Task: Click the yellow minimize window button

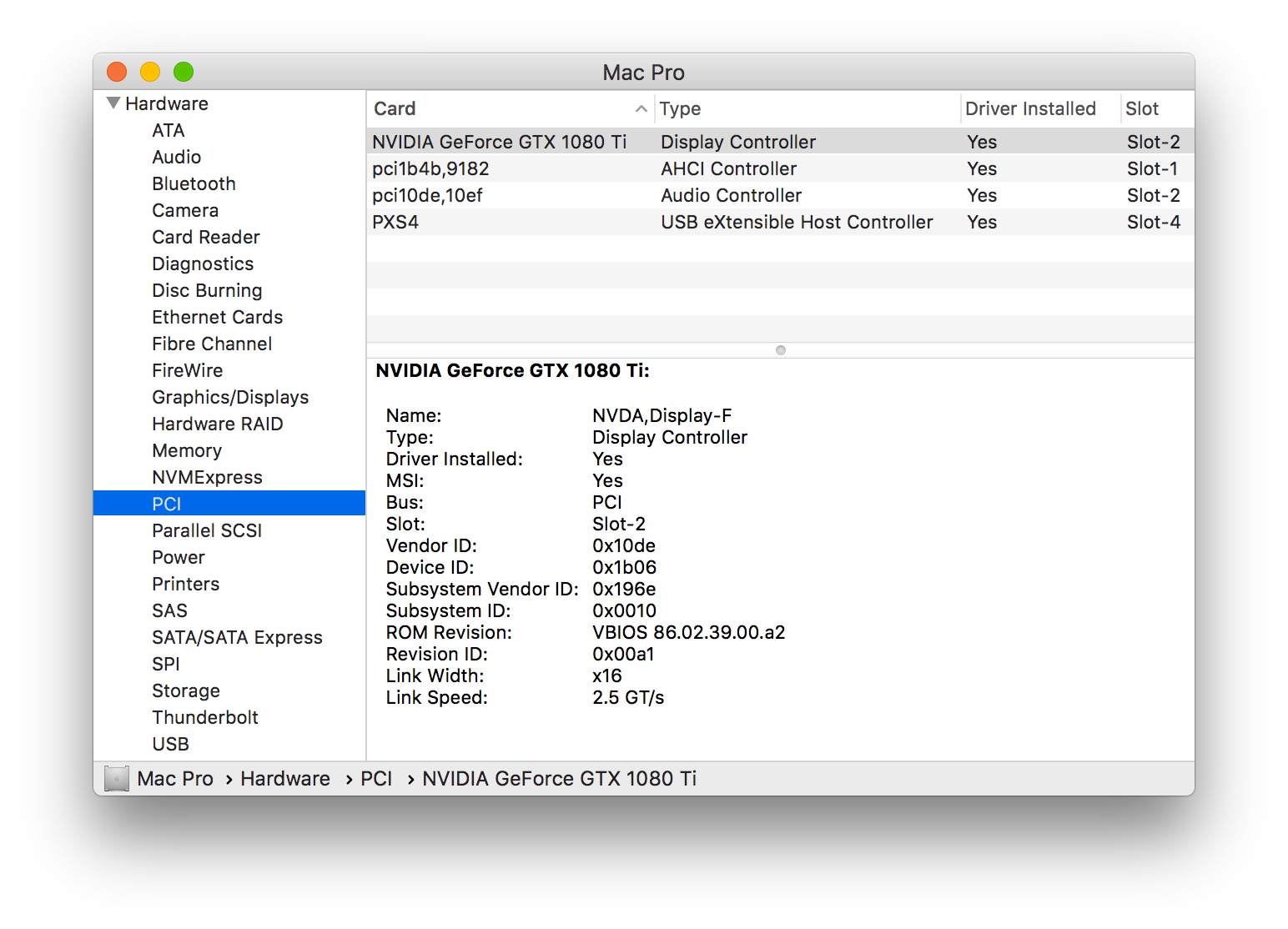Action: pos(150,73)
